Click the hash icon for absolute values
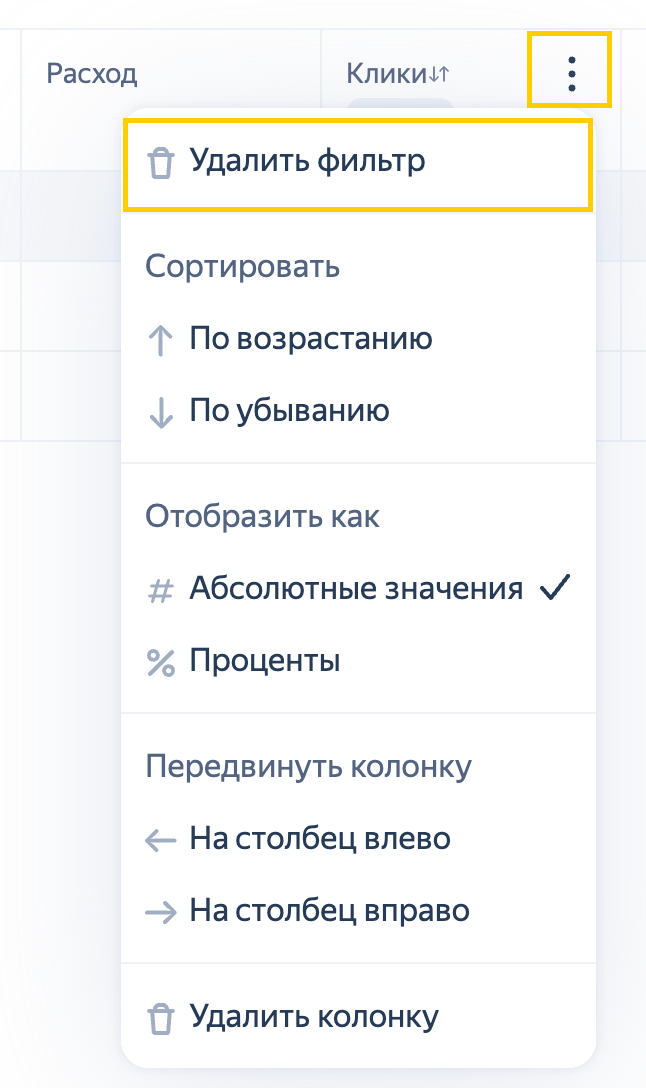The height and width of the screenshot is (1088, 646). coord(160,591)
